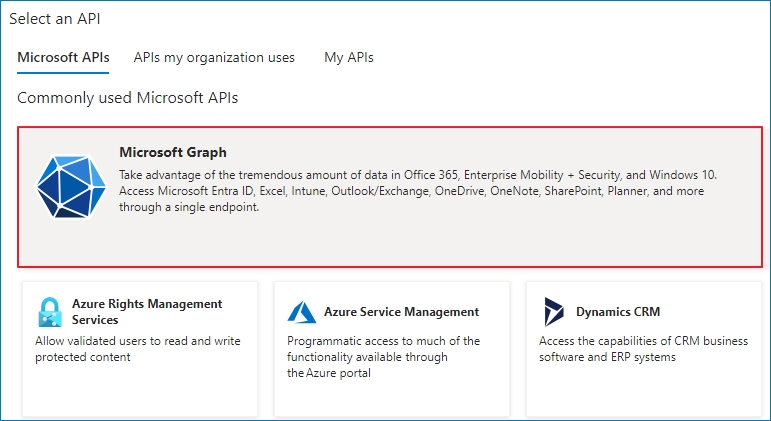Click the Microsoft Graph polyhedron icon
The height and width of the screenshot is (421, 771).
tap(71, 186)
